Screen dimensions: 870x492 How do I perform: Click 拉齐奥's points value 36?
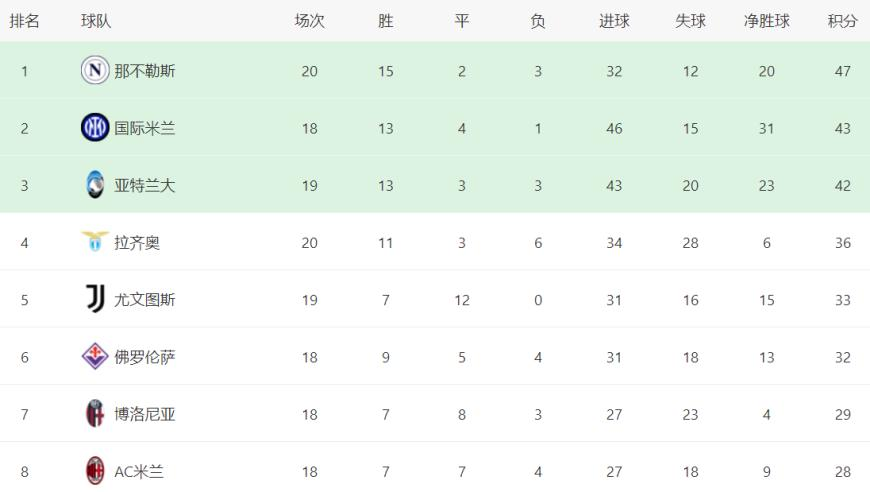pyautogui.click(x=843, y=242)
